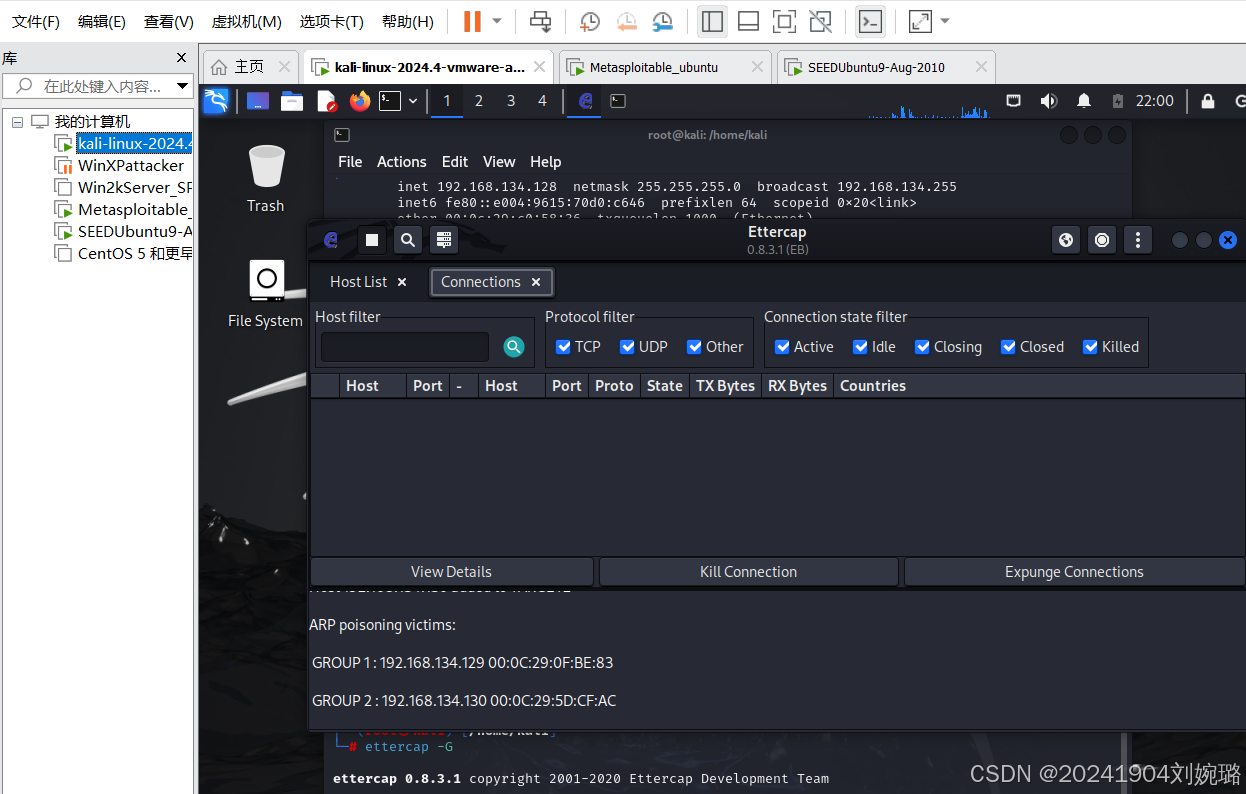Open the Trash desktop icon

[x=266, y=178]
